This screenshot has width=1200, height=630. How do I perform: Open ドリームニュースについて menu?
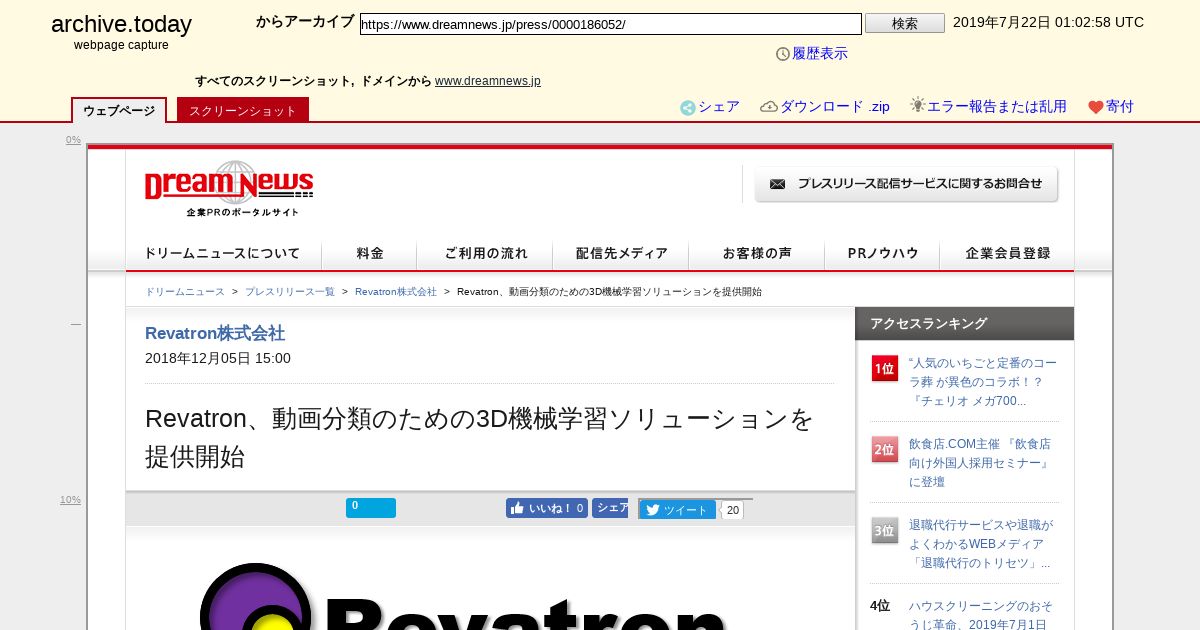tap(222, 254)
